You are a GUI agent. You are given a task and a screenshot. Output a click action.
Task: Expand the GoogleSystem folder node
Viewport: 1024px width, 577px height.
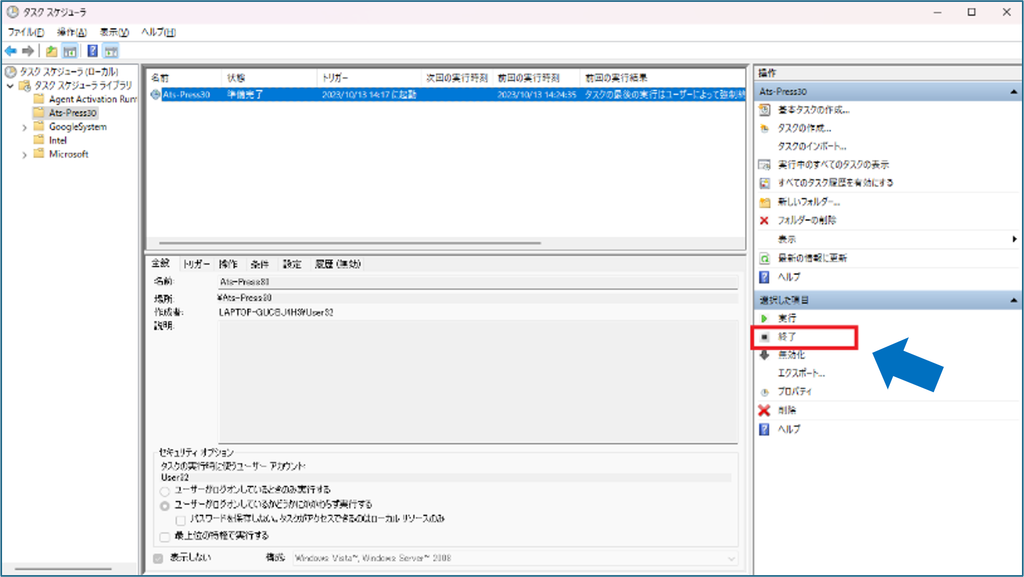(x=25, y=127)
